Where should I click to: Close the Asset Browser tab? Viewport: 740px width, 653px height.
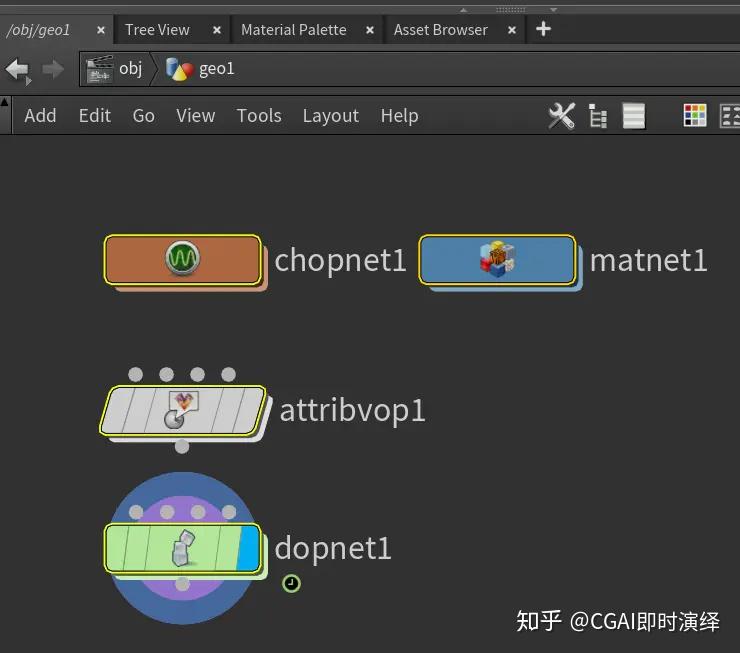coord(512,30)
